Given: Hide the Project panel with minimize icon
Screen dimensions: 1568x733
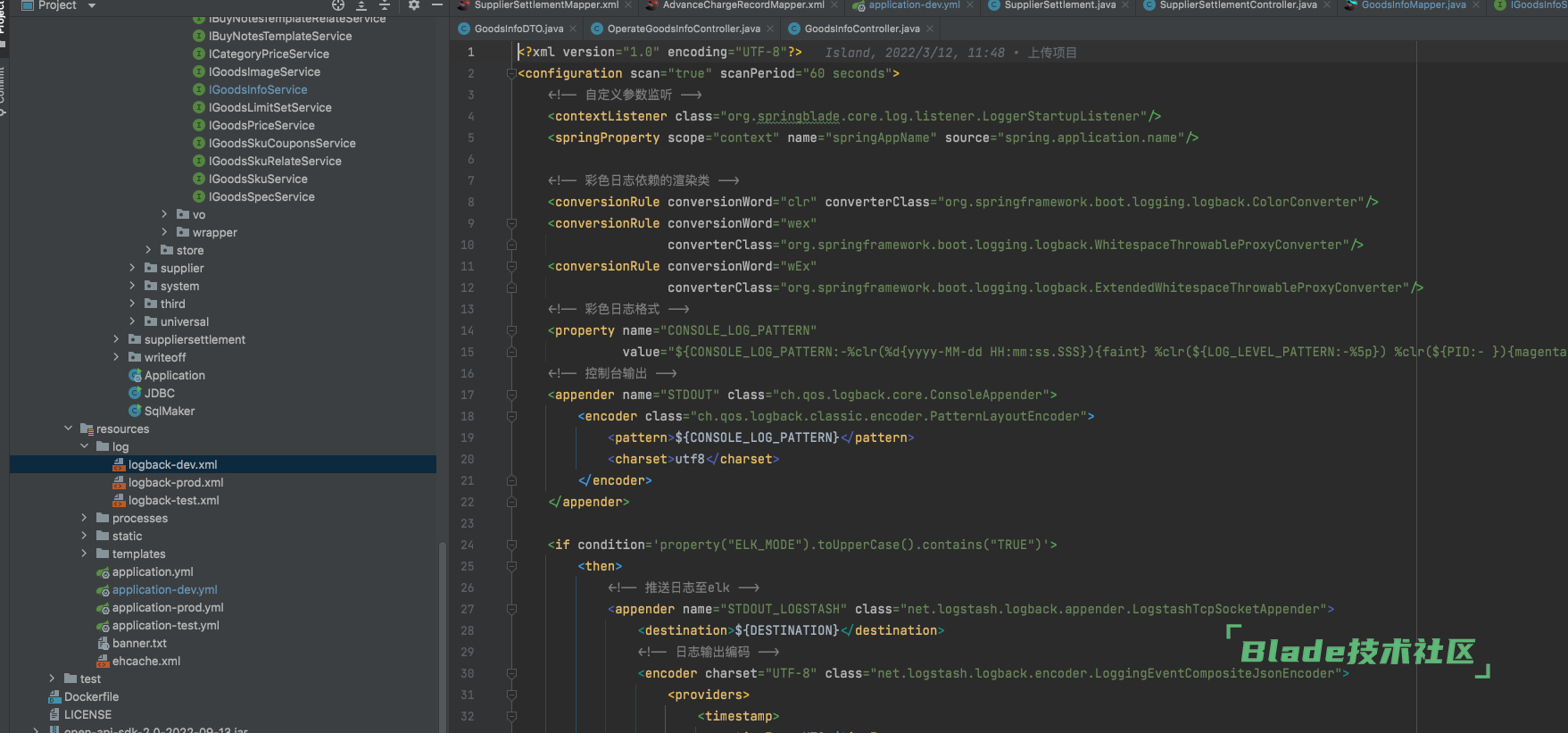Looking at the screenshot, I should 437,5.
